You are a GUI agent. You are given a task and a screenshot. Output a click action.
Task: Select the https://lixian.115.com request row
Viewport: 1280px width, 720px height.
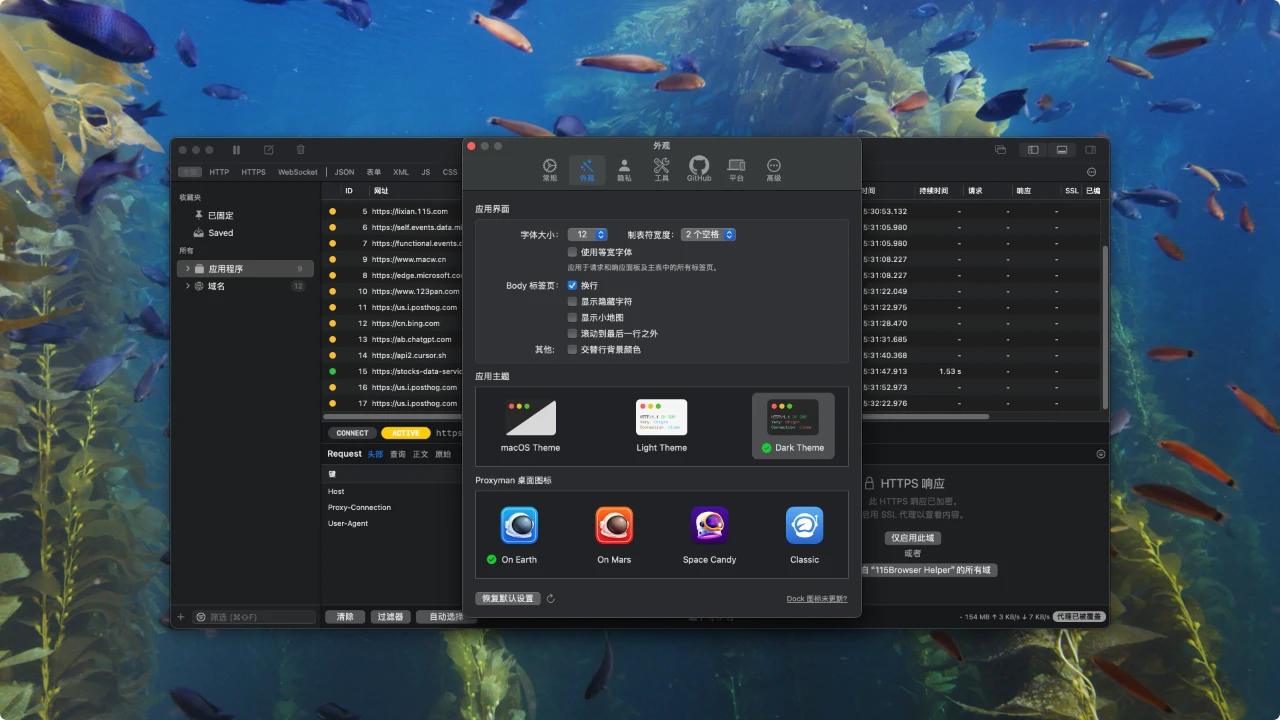pos(392,211)
